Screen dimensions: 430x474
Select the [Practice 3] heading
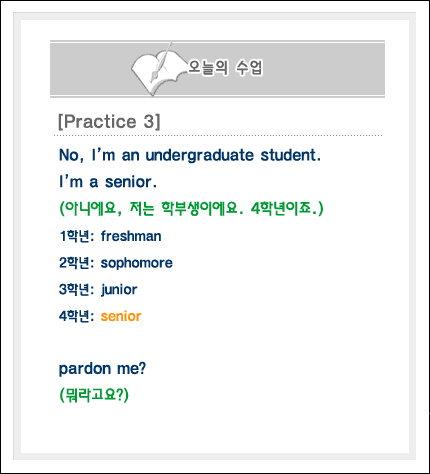(x=109, y=121)
